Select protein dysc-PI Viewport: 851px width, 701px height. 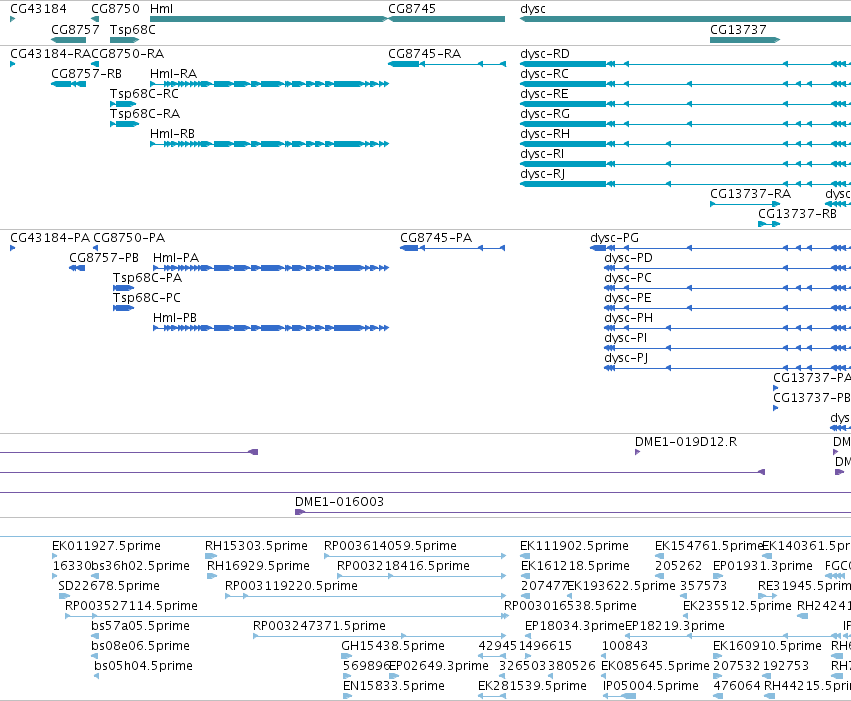click(727, 348)
